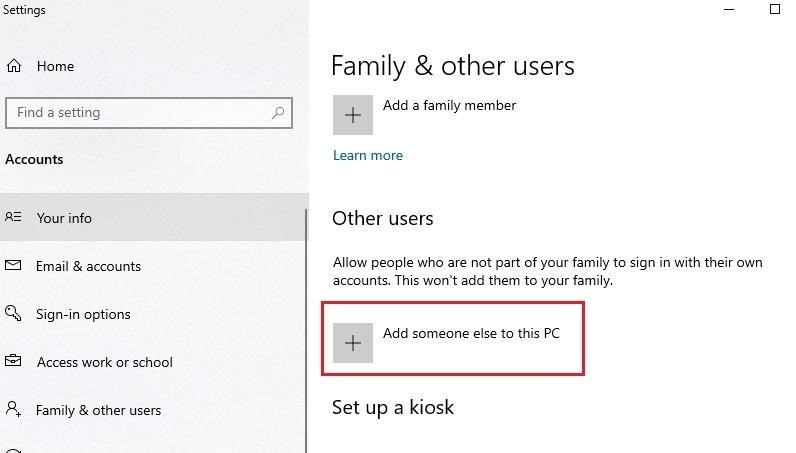The height and width of the screenshot is (453, 796).
Task: Select Family & other users in sidebar
Action: point(98,410)
